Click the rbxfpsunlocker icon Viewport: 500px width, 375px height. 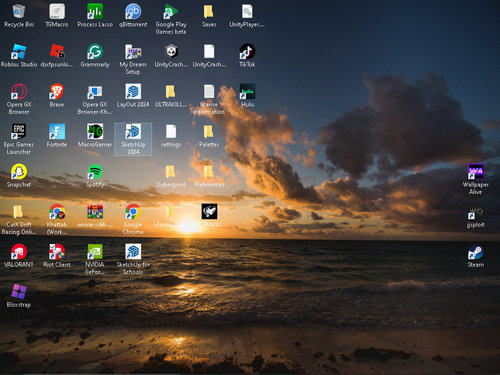[57, 52]
